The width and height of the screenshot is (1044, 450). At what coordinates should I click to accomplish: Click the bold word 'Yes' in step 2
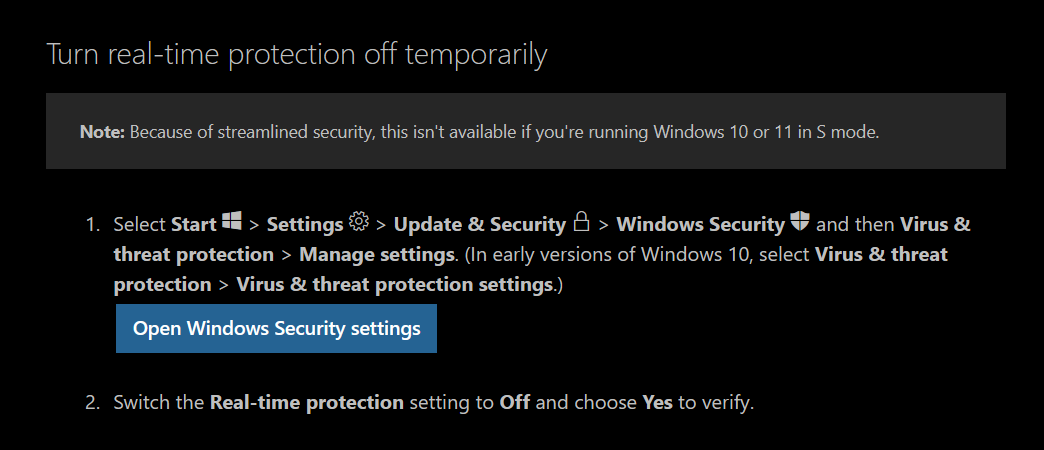tap(654, 403)
